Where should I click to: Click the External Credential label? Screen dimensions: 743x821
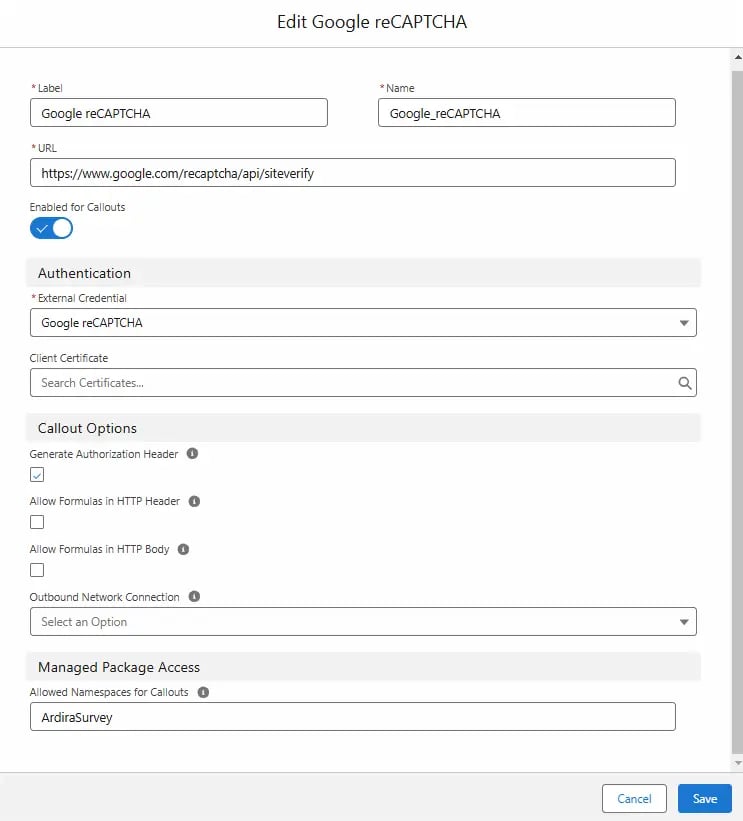tap(82, 298)
